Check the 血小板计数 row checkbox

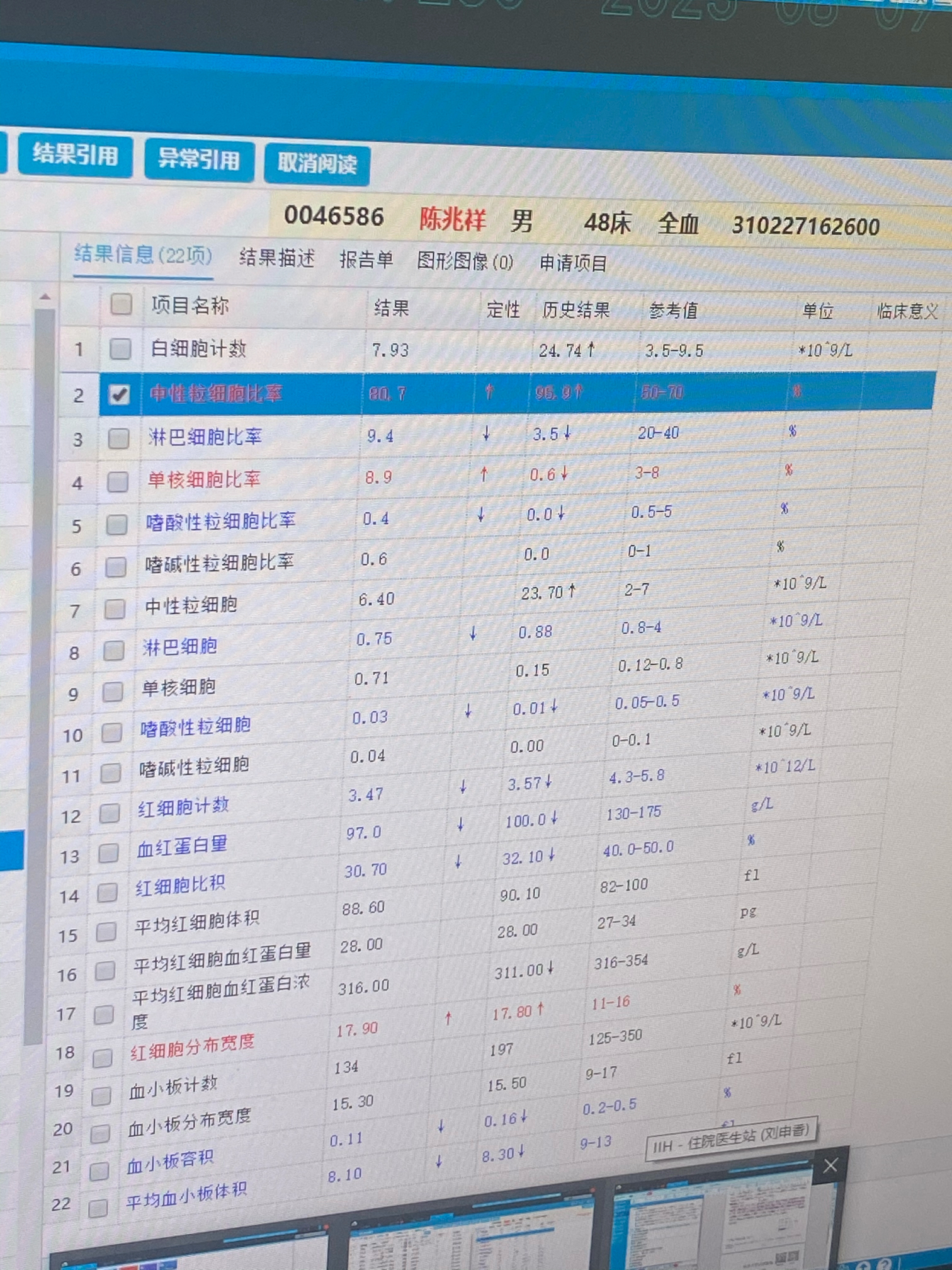click(x=101, y=1097)
